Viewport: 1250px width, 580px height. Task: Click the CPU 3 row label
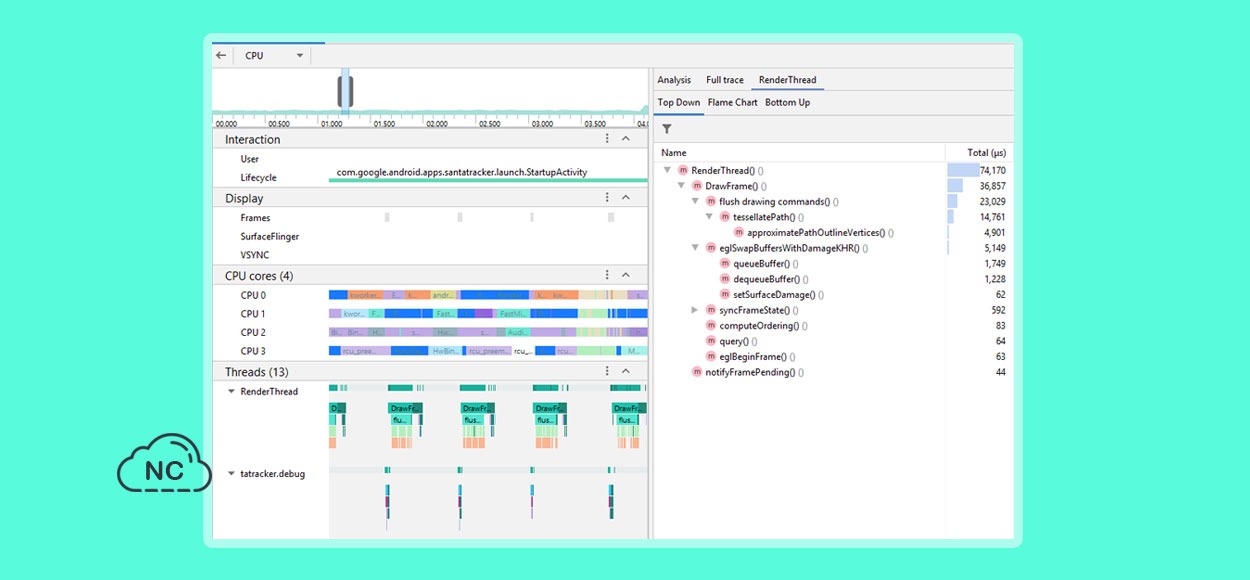tap(253, 351)
